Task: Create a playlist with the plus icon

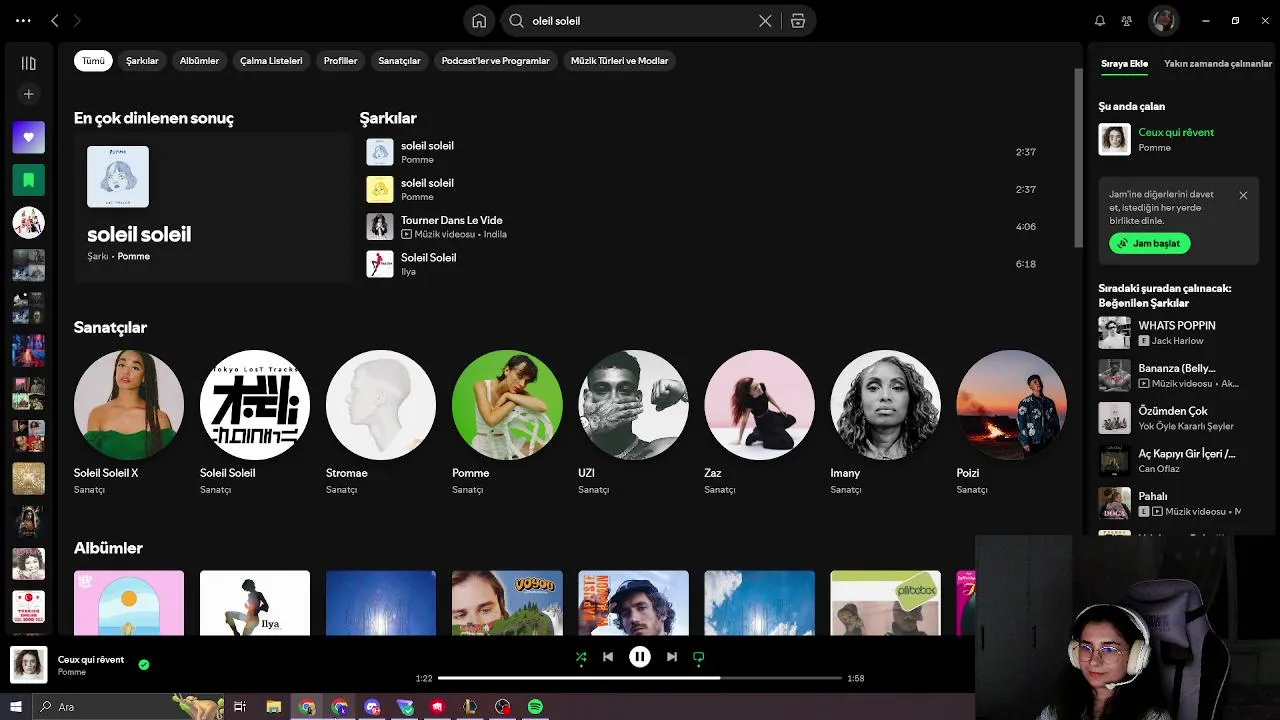Action: pos(28,94)
